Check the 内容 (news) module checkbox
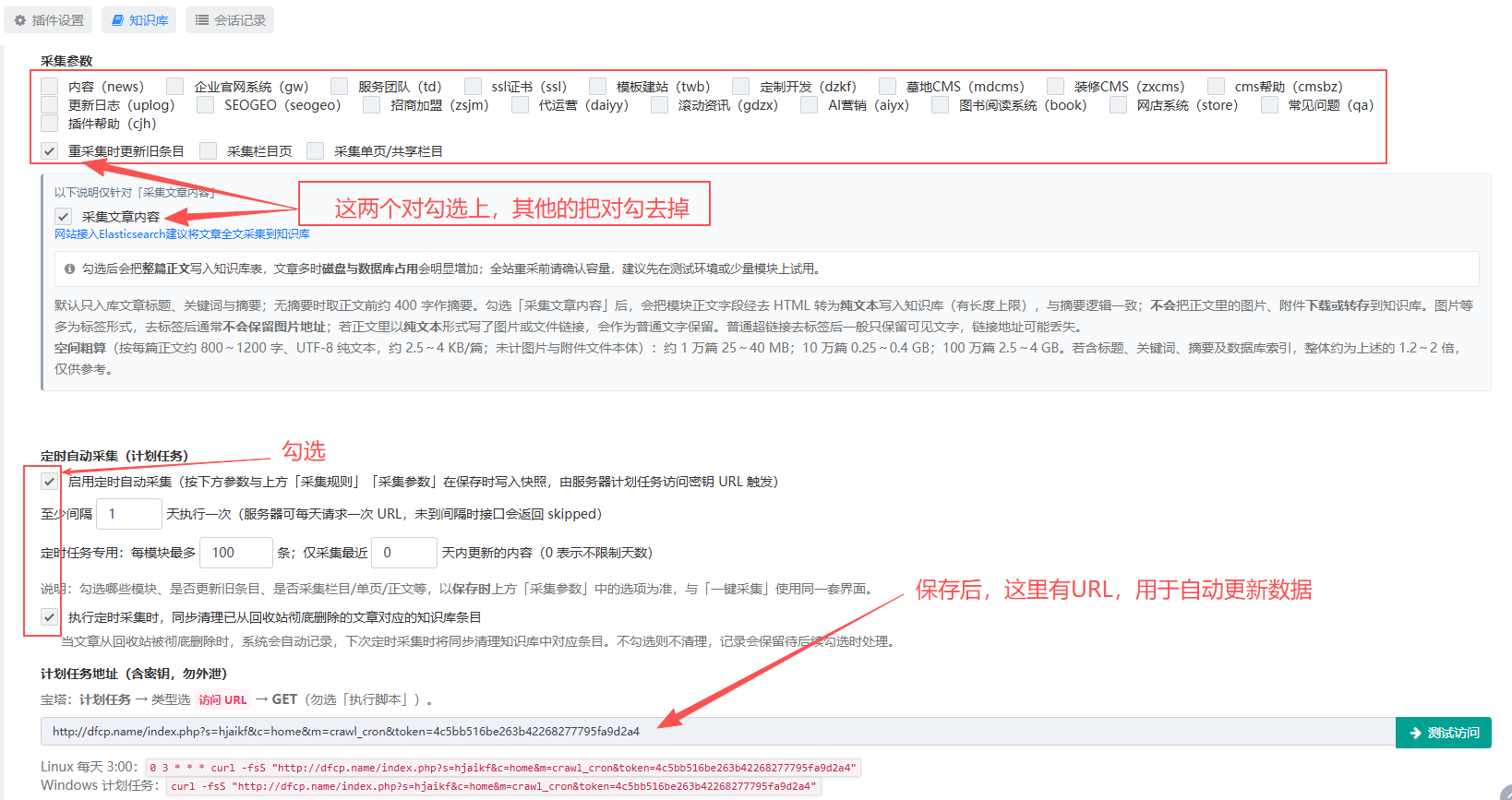This screenshot has height=800, width=1512. click(50, 86)
